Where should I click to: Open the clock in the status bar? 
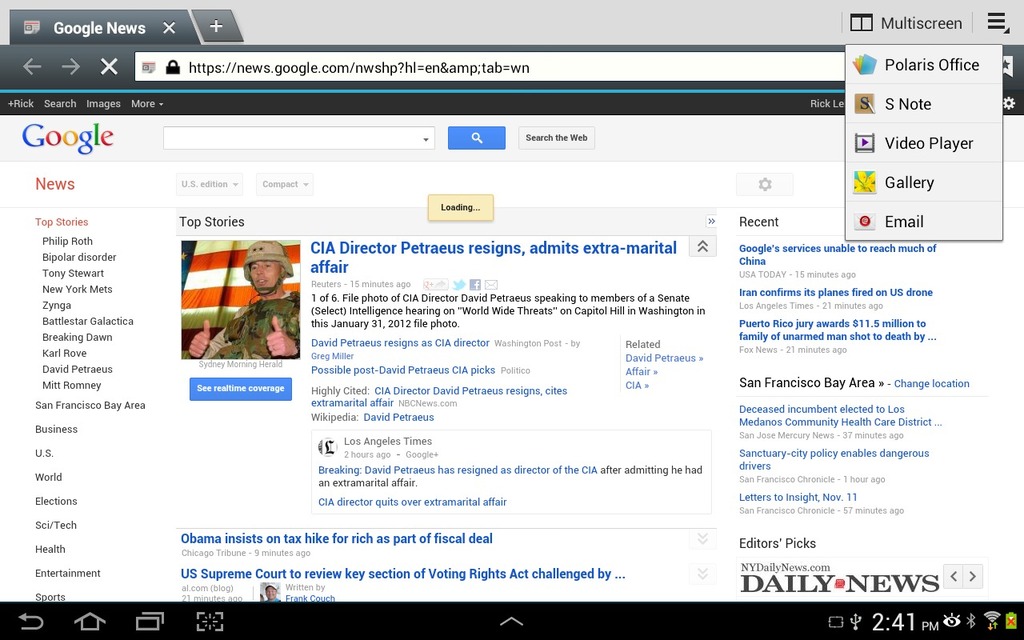tap(904, 622)
